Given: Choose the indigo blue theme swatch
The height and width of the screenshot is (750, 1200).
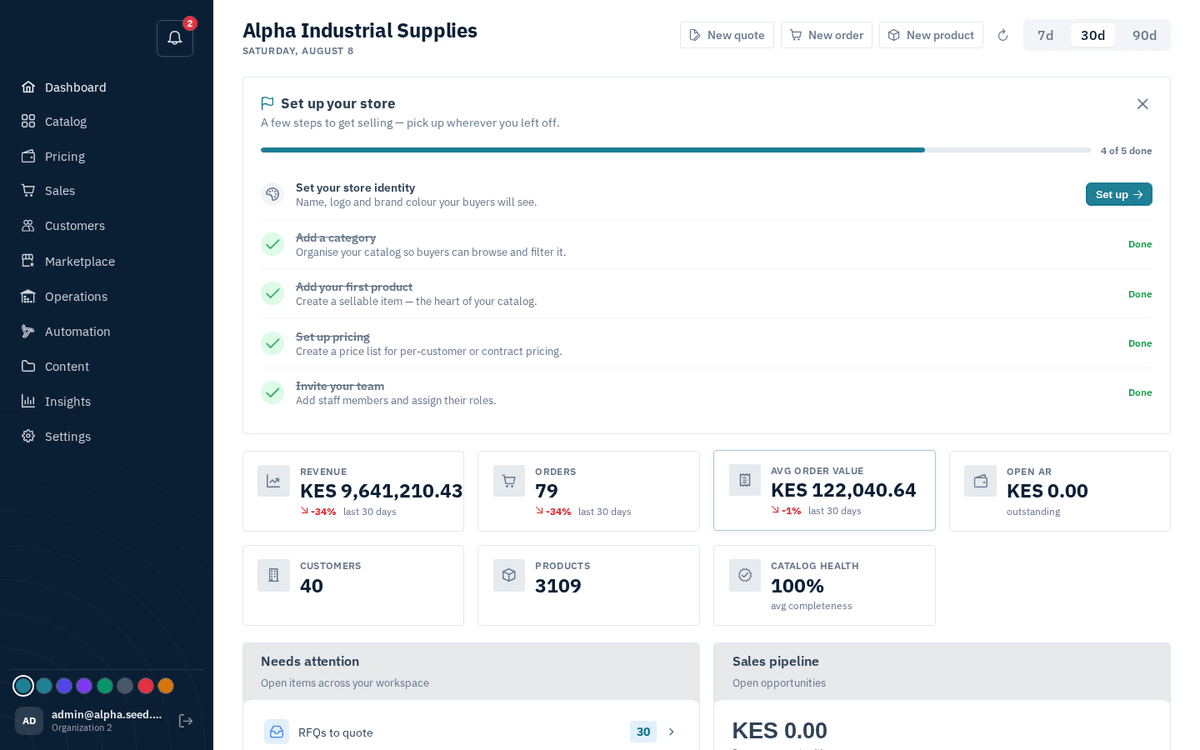Looking at the screenshot, I should point(64,686).
